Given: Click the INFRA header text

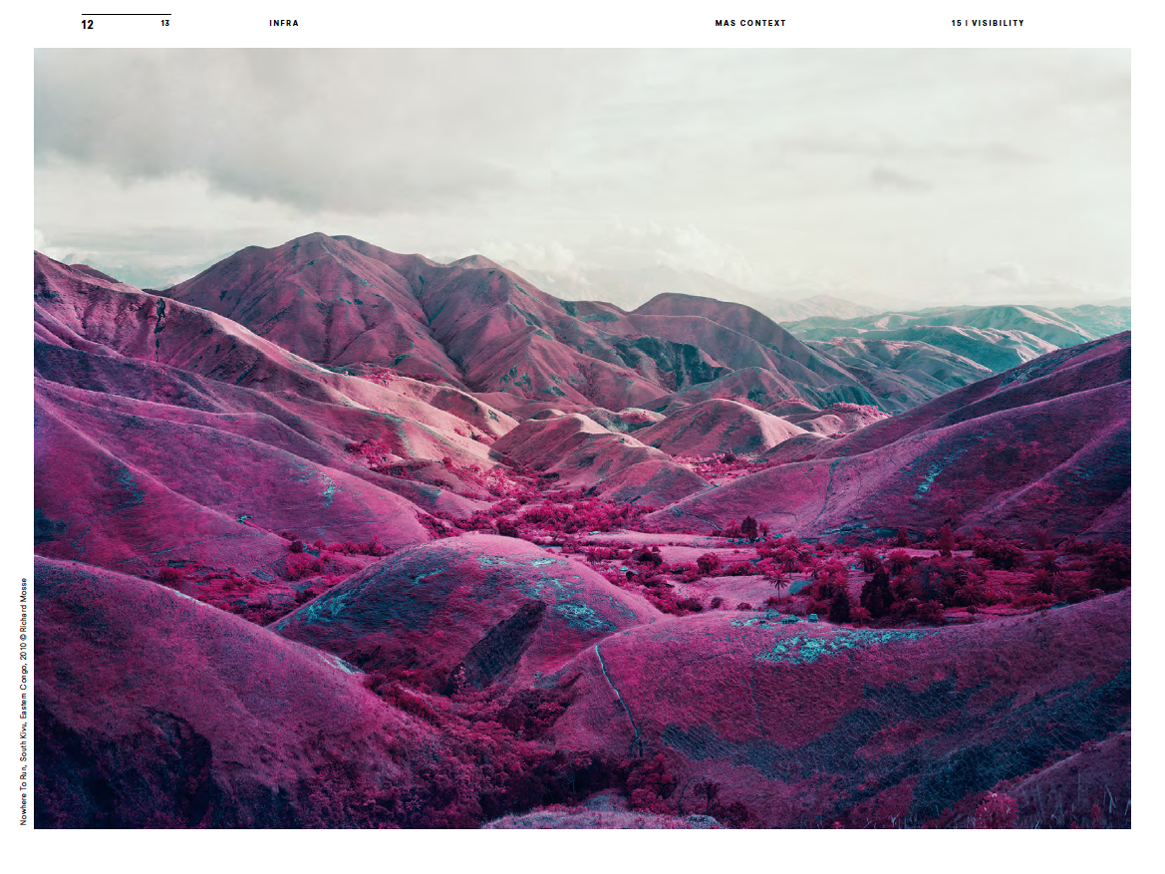Looking at the screenshot, I should (x=284, y=23).
